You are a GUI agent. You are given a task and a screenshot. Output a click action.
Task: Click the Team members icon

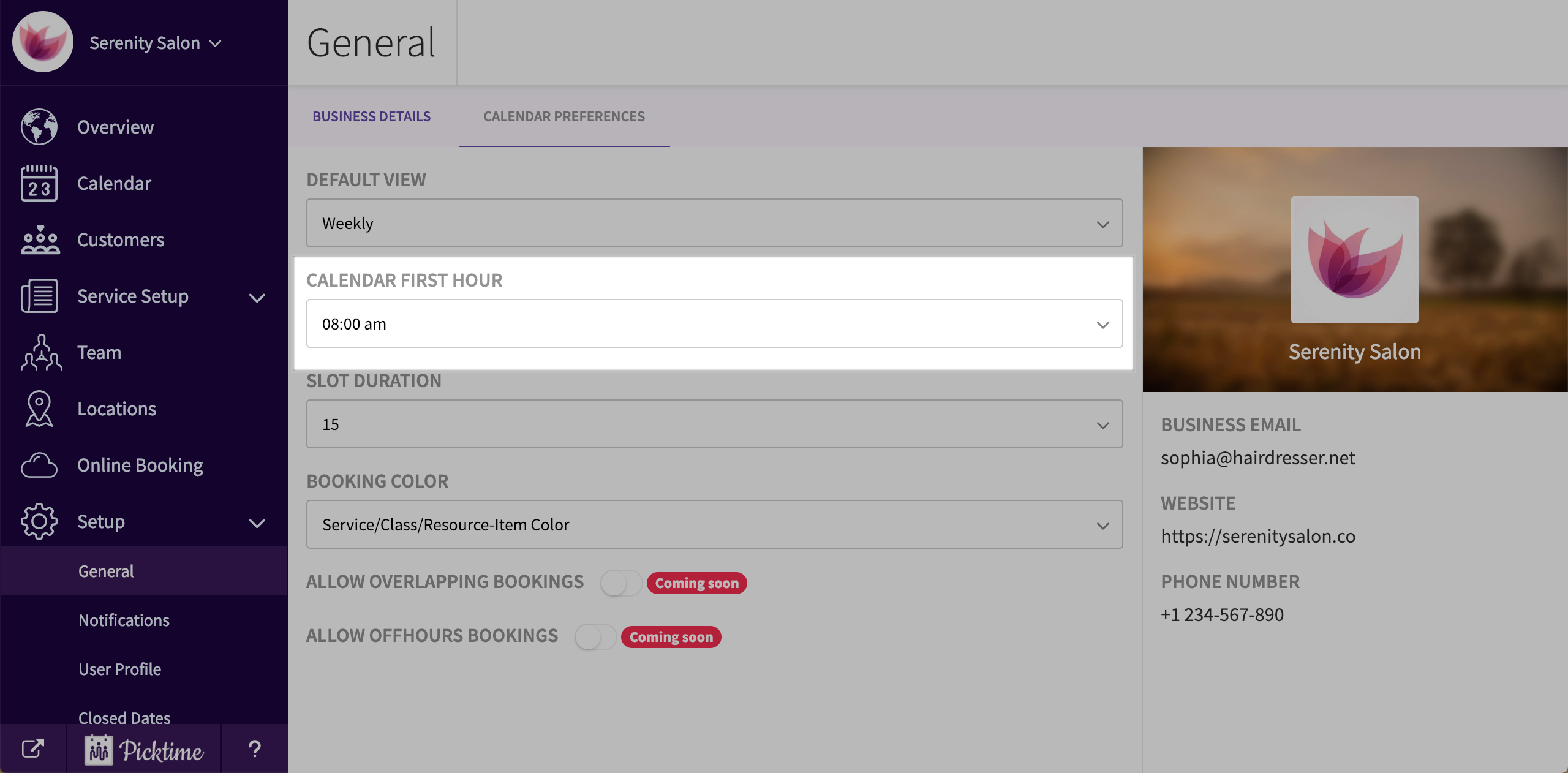pos(40,353)
